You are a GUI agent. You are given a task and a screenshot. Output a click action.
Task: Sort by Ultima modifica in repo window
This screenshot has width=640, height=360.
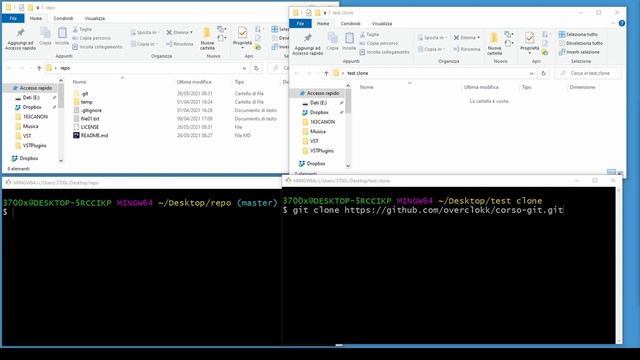pos(194,82)
